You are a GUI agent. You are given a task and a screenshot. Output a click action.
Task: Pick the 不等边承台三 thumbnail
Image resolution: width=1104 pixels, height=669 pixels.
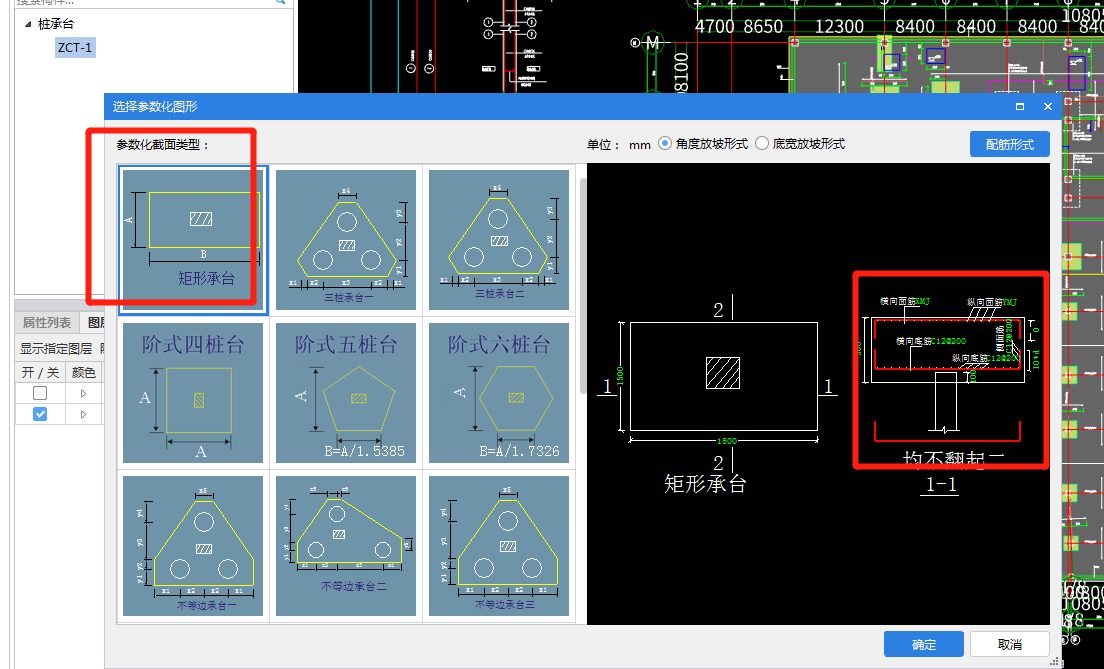498,546
